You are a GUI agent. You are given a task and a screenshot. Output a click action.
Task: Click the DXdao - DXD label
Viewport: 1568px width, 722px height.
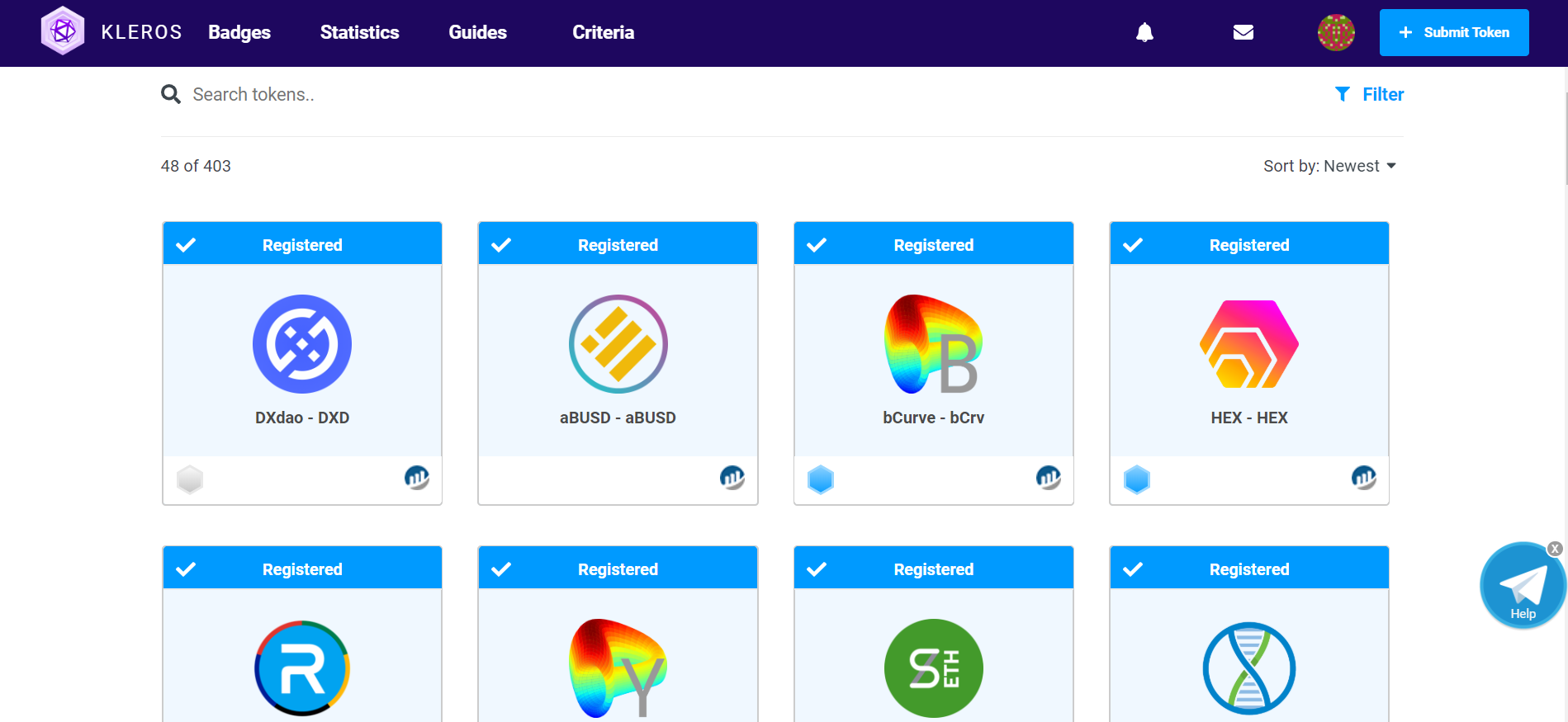coord(302,418)
